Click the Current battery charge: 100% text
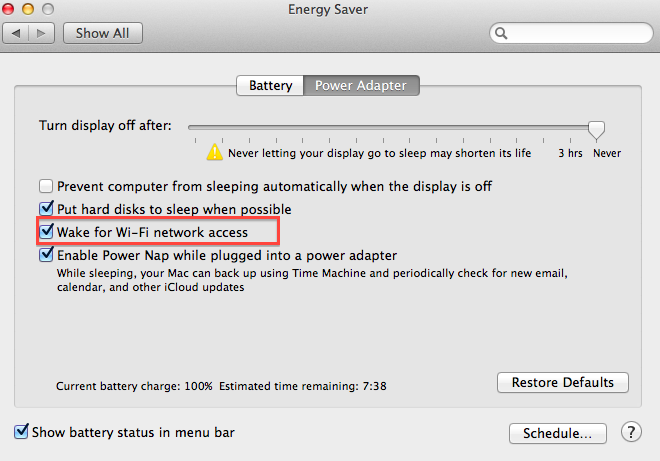660x461 pixels. tap(134, 386)
